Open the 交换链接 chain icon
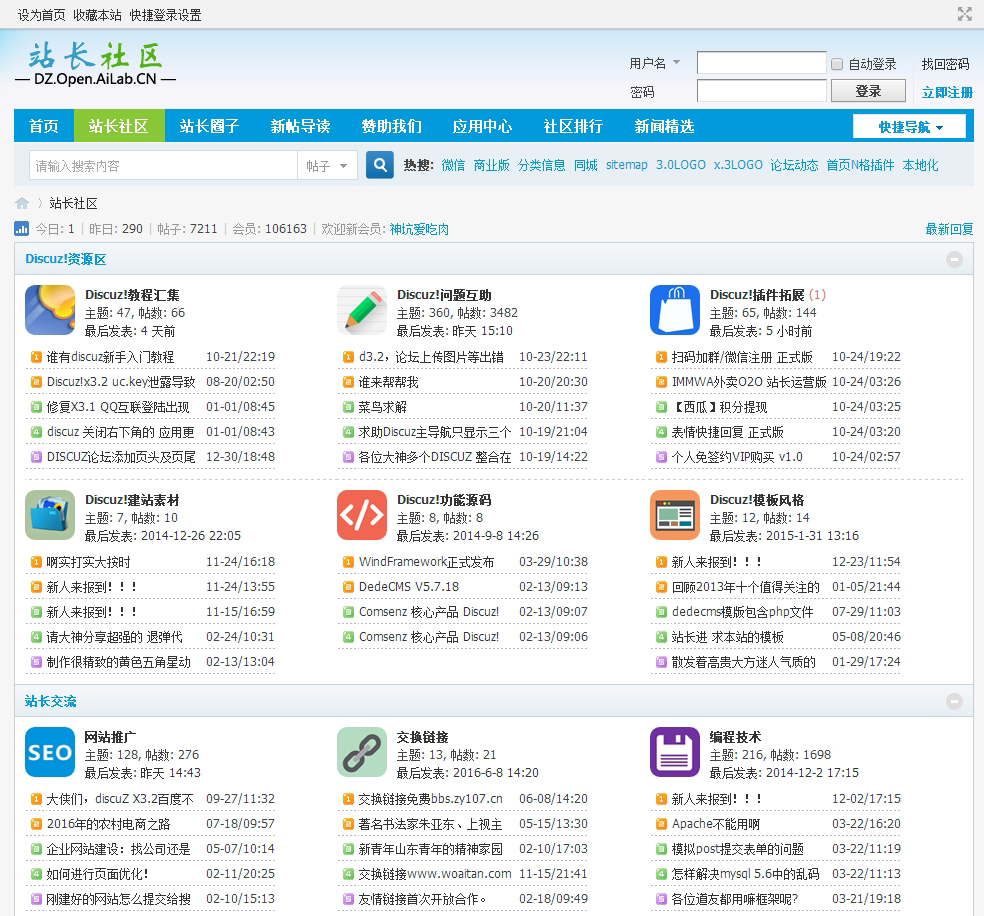 pos(362,752)
